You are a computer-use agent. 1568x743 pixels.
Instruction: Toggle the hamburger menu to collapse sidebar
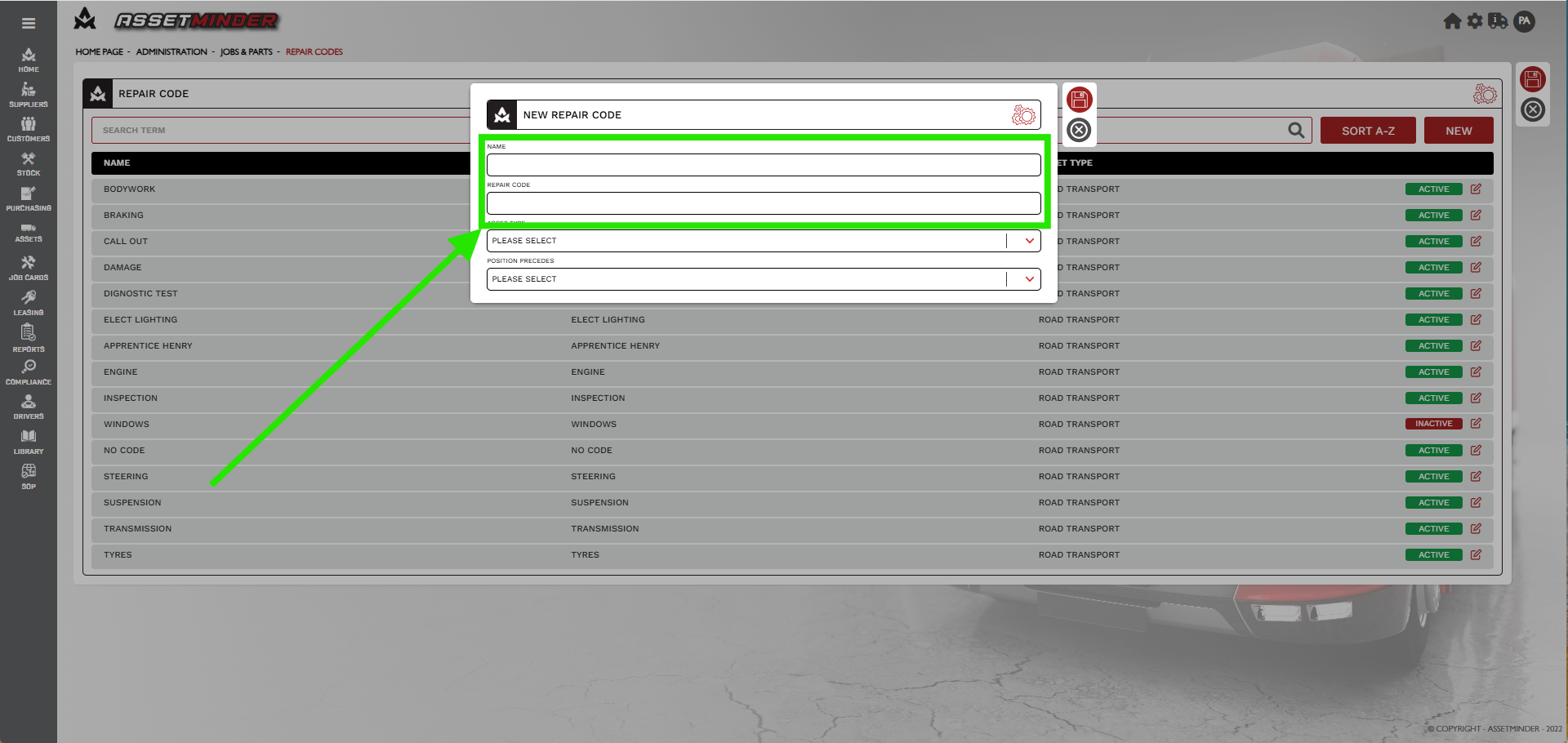point(29,24)
